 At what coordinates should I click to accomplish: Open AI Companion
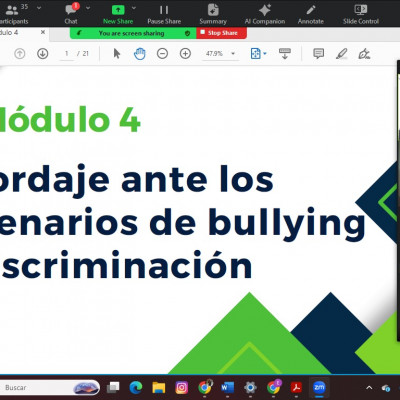[265, 14]
